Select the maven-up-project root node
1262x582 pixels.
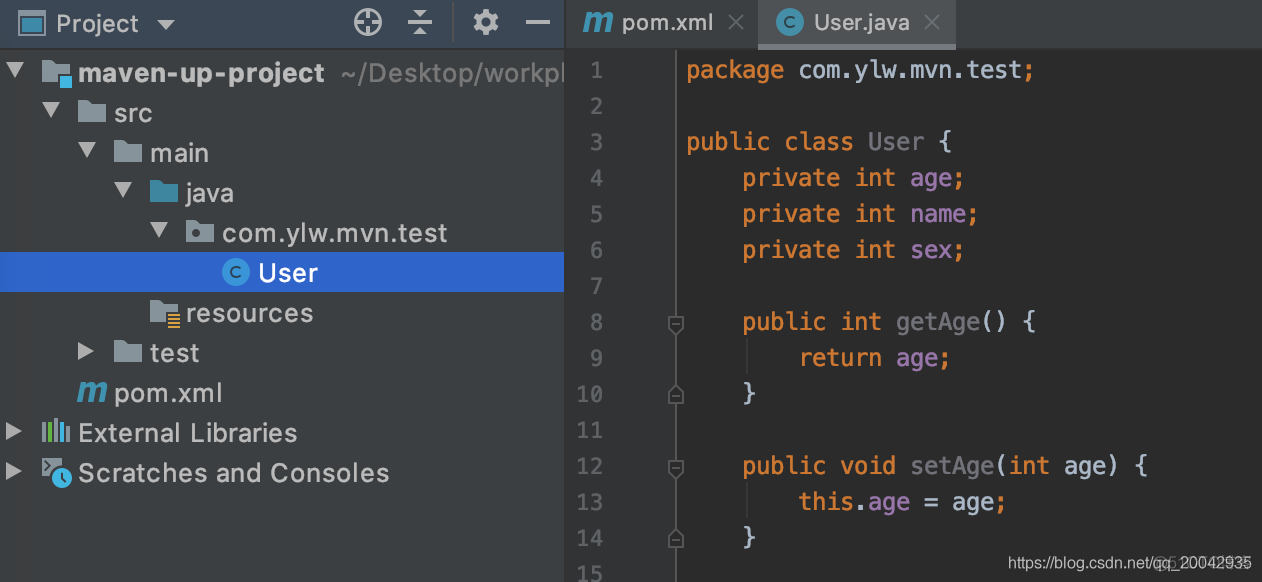tap(200, 73)
